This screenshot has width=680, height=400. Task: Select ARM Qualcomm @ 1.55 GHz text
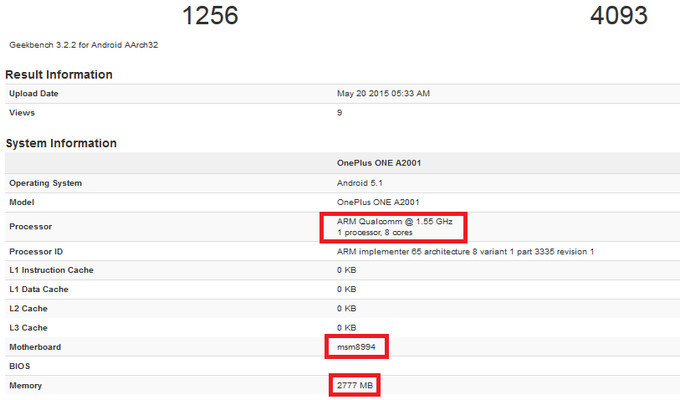coord(395,221)
